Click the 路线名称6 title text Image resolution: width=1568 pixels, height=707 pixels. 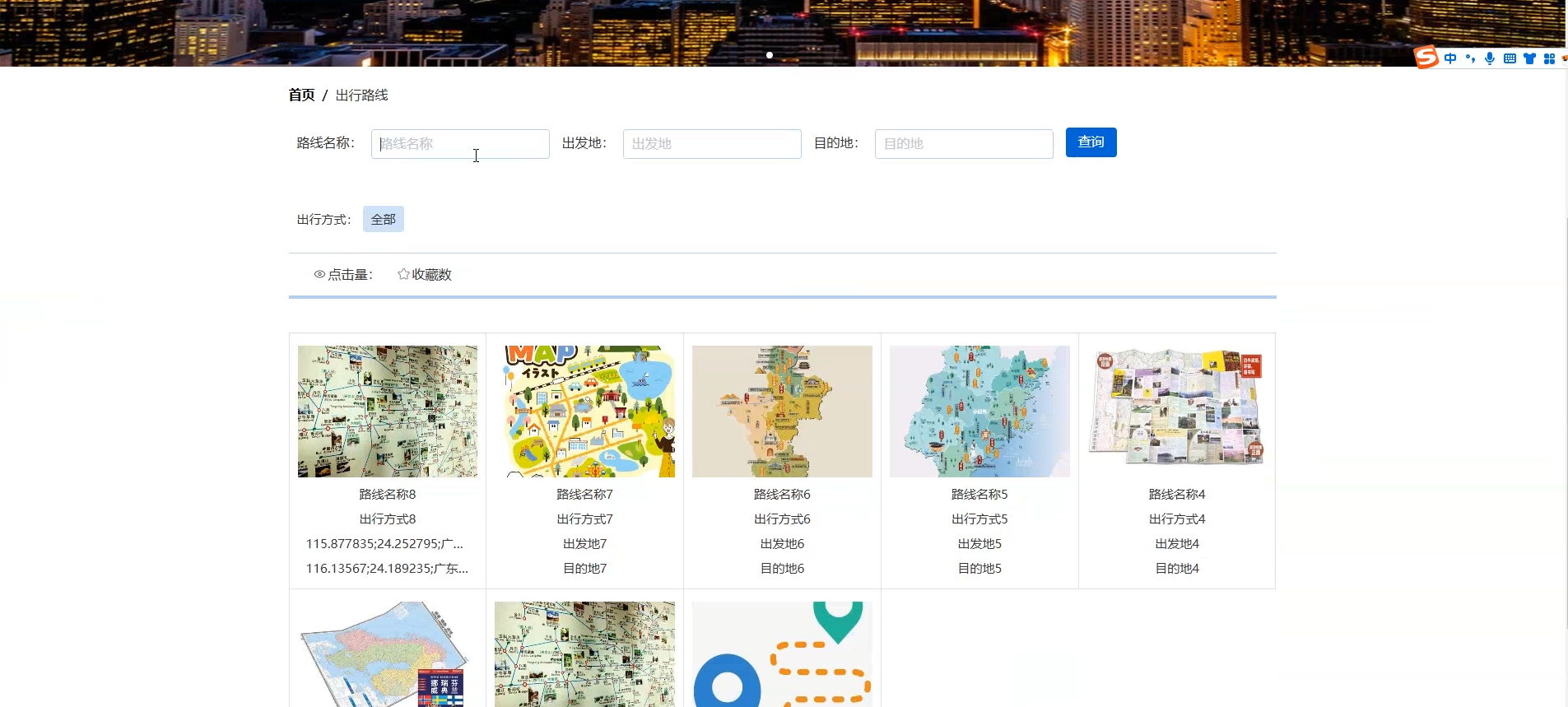coord(782,495)
